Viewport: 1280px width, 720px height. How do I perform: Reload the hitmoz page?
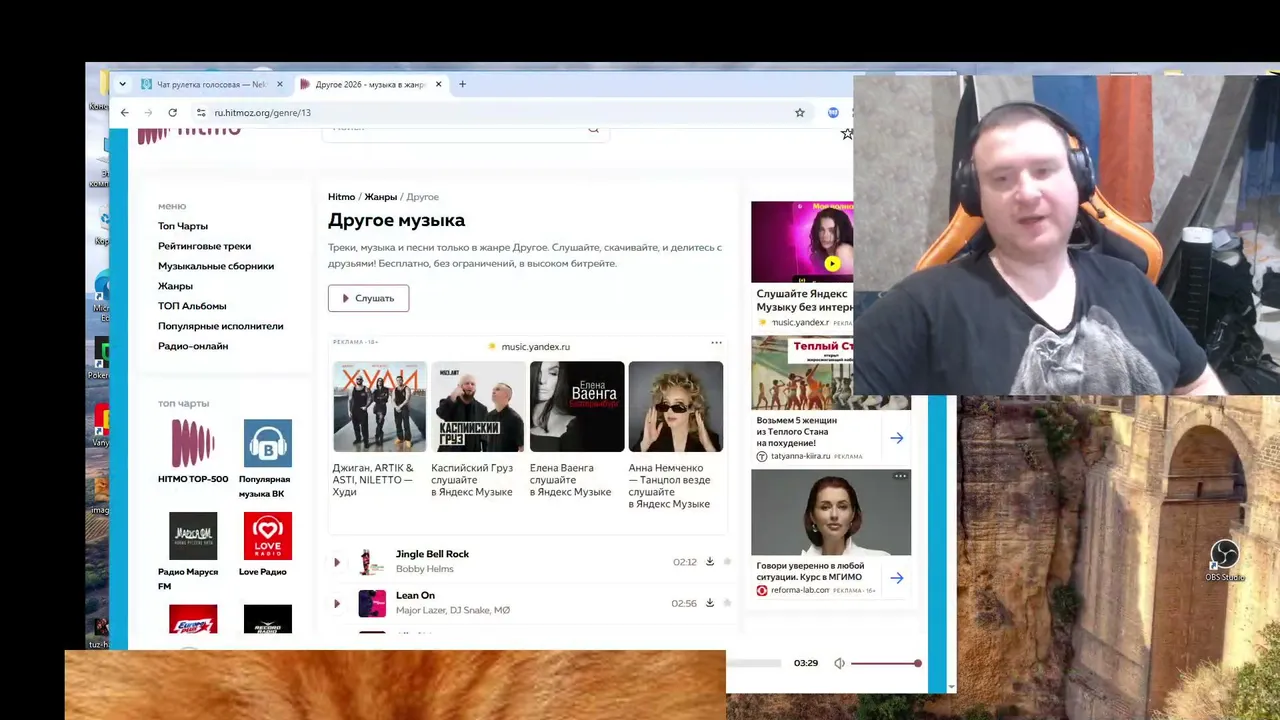pyautogui.click(x=173, y=113)
